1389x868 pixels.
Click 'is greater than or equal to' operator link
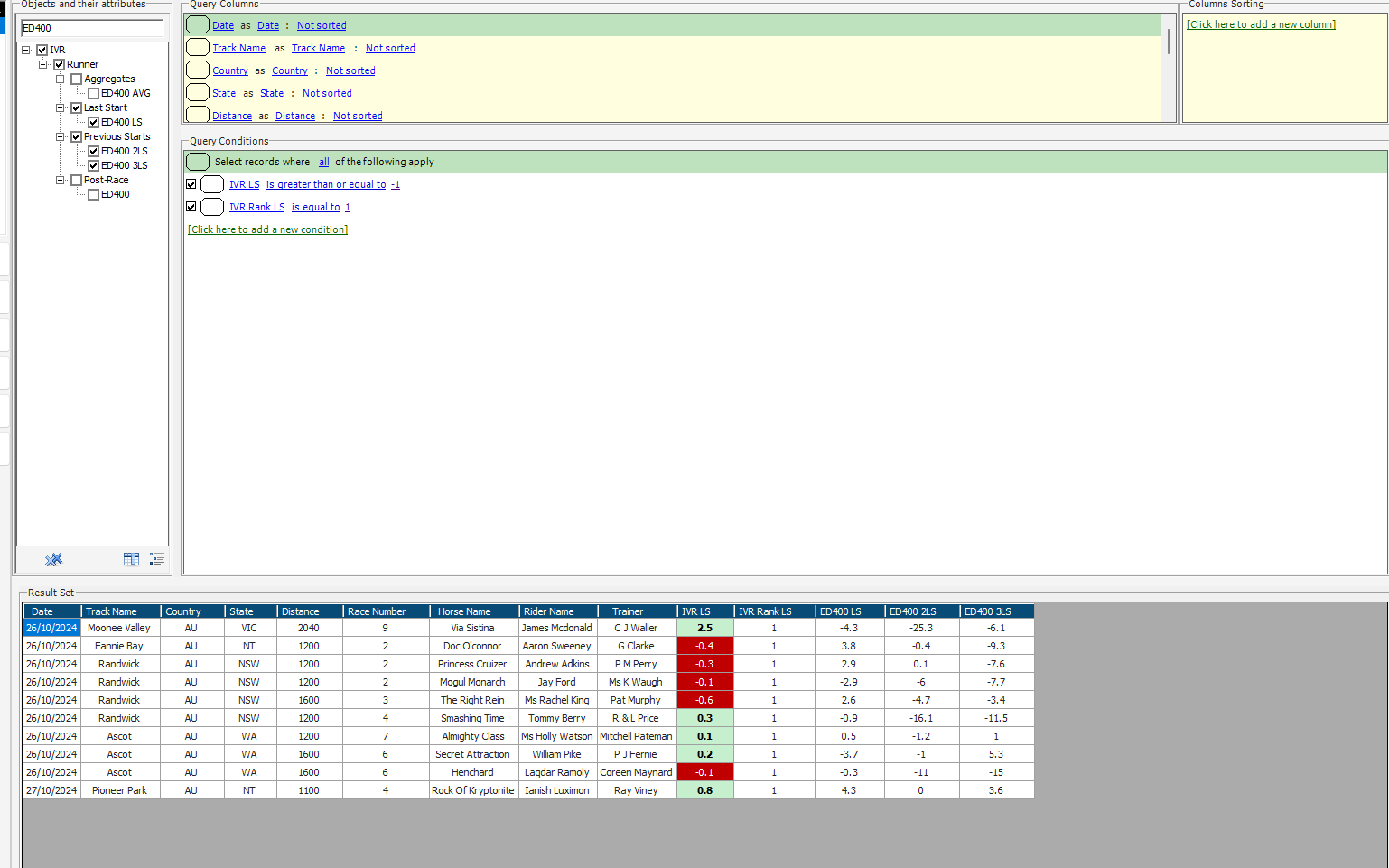point(326,184)
